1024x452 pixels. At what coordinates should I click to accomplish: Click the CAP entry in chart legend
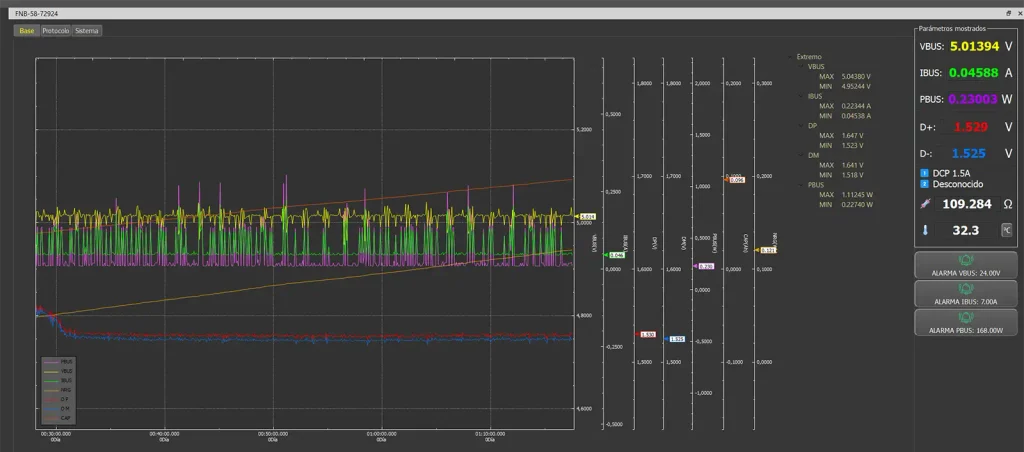pyautogui.click(x=59, y=418)
